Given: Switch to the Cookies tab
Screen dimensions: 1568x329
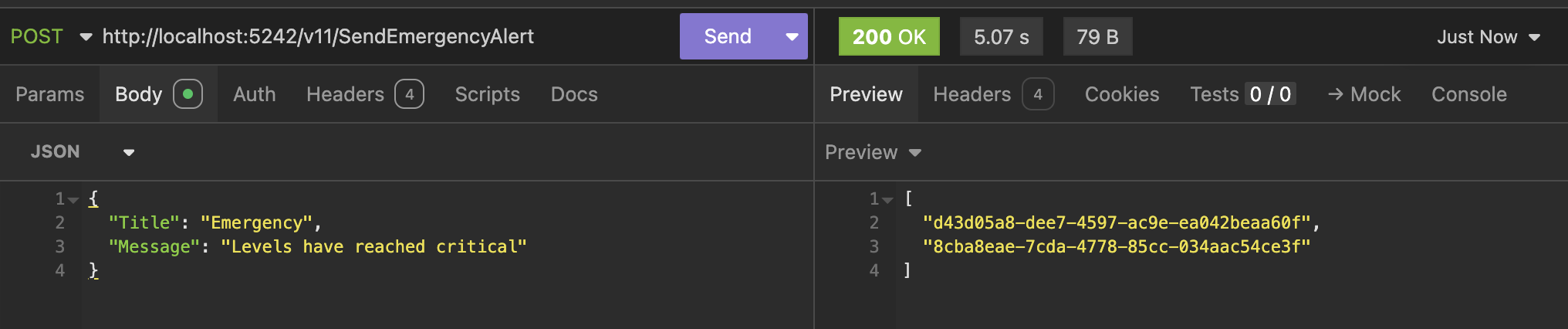Looking at the screenshot, I should (1121, 94).
